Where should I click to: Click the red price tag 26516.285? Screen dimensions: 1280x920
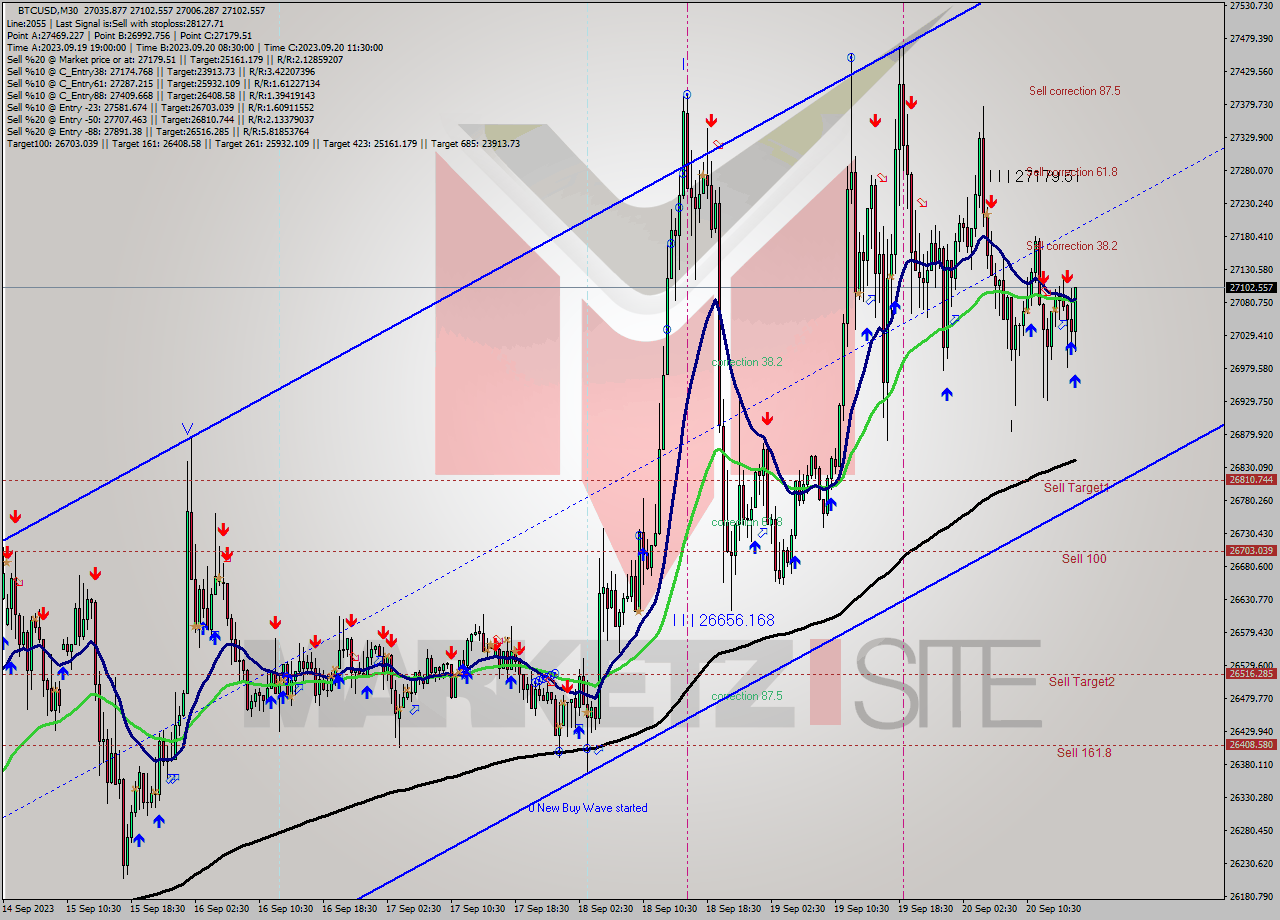[1251, 674]
